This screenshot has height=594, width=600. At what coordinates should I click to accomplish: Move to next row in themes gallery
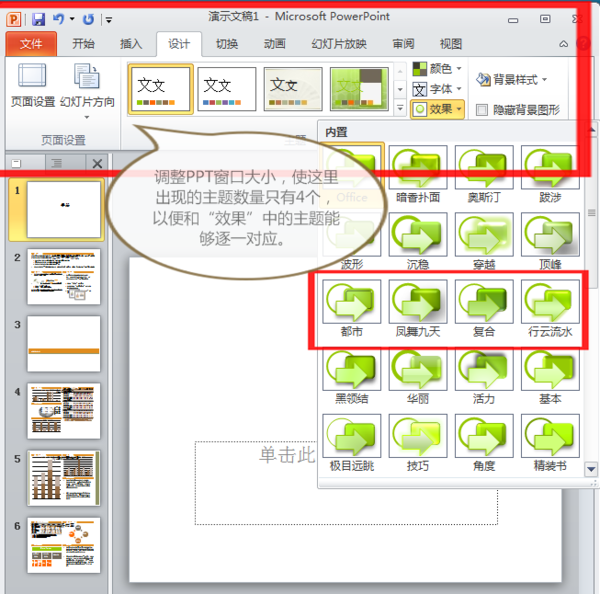click(400, 90)
